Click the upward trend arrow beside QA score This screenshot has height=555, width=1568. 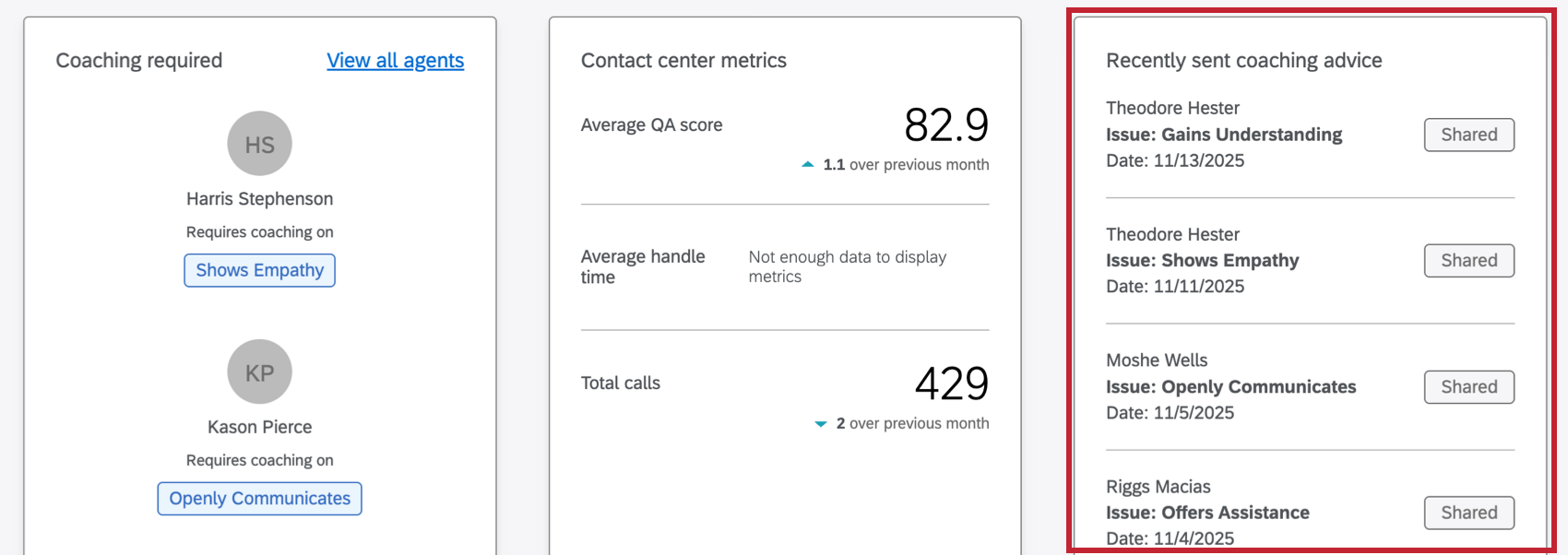(807, 164)
